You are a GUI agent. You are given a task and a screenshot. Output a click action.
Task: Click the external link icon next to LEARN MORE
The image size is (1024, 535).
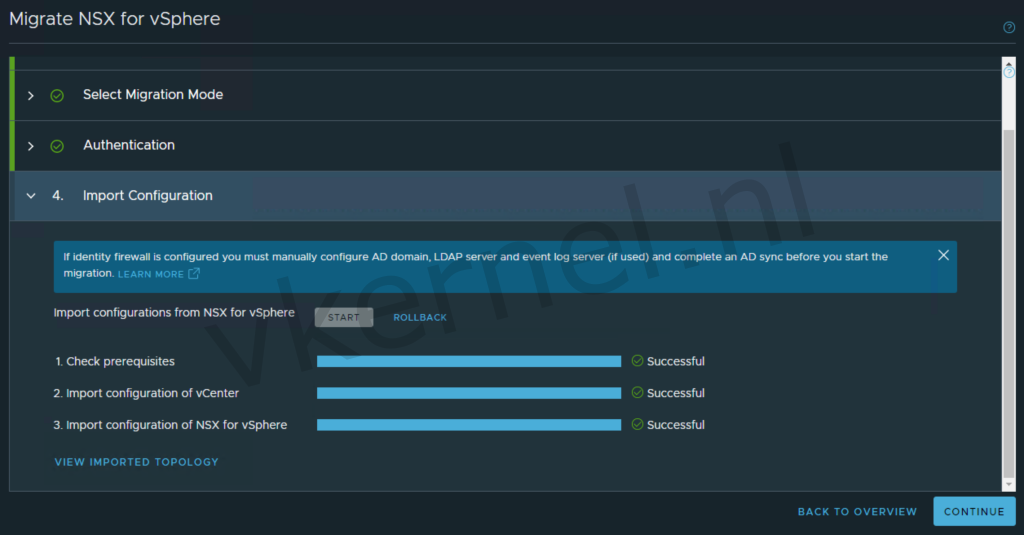194,274
